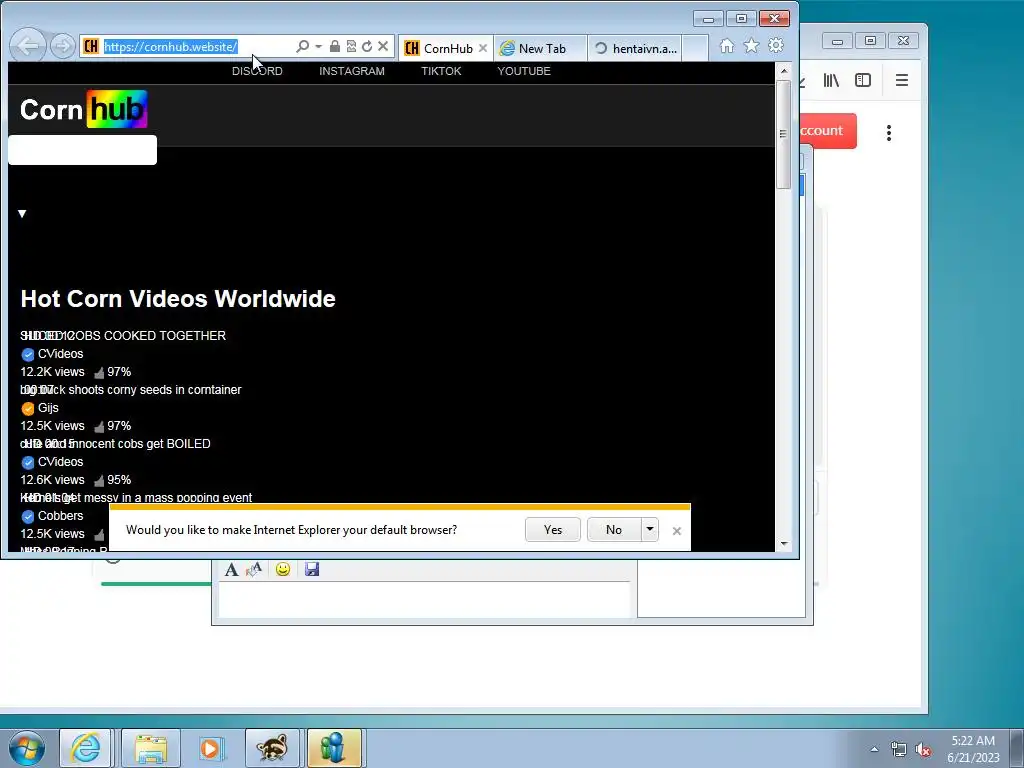Click the CH site favicon in the address bar

point(91,46)
